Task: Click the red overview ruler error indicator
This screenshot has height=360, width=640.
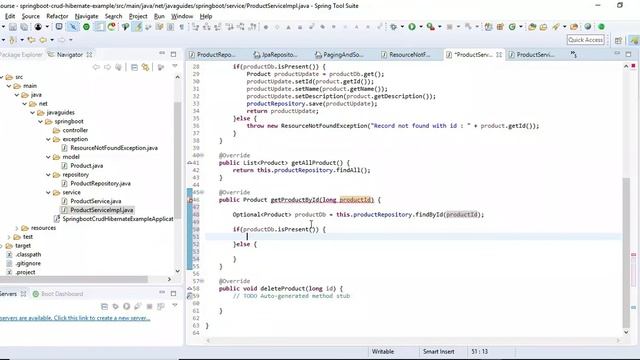Action: 633,66
